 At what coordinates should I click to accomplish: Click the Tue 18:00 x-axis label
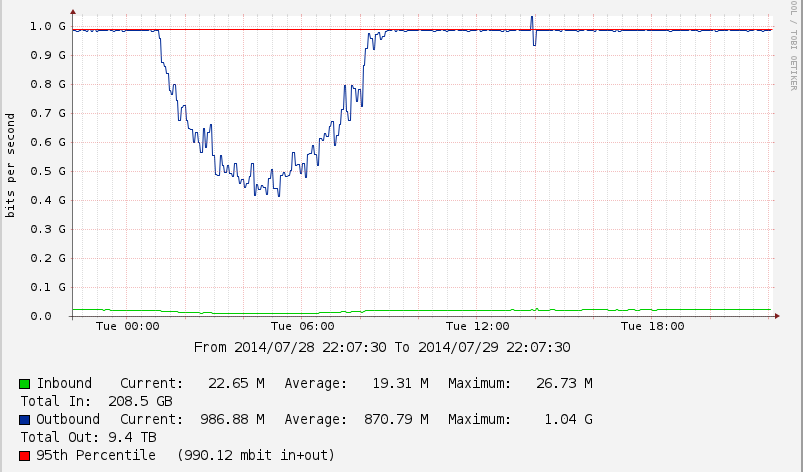point(652,326)
